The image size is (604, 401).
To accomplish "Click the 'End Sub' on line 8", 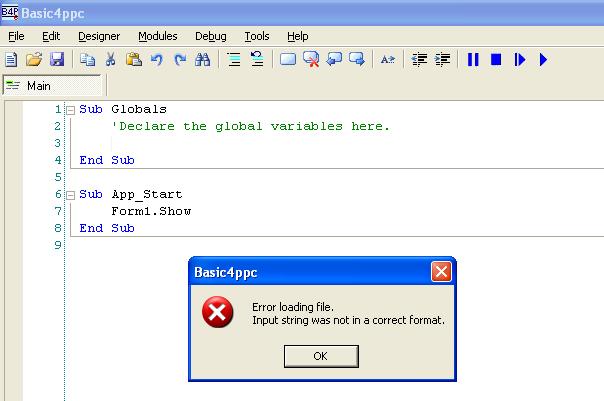I will tap(107, 228).
